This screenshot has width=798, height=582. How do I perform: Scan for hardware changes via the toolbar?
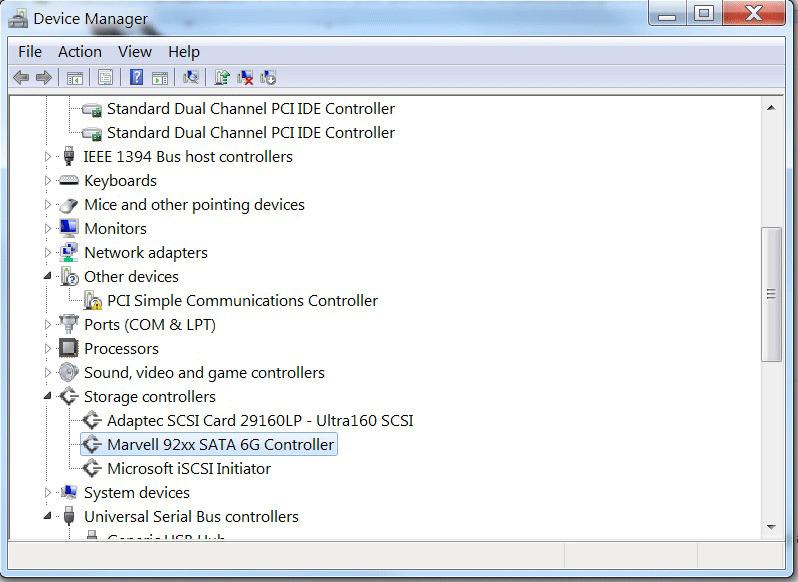tap(191, 77)
